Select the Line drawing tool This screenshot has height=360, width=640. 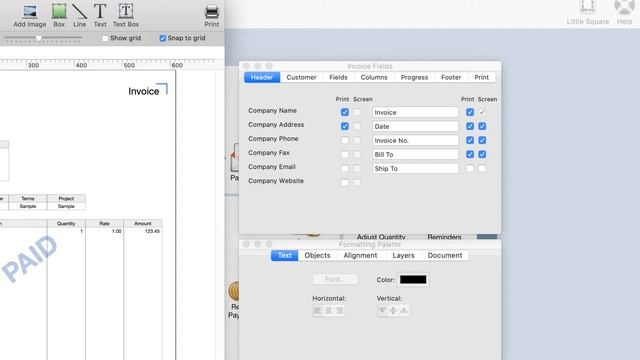tap(79, 16)
